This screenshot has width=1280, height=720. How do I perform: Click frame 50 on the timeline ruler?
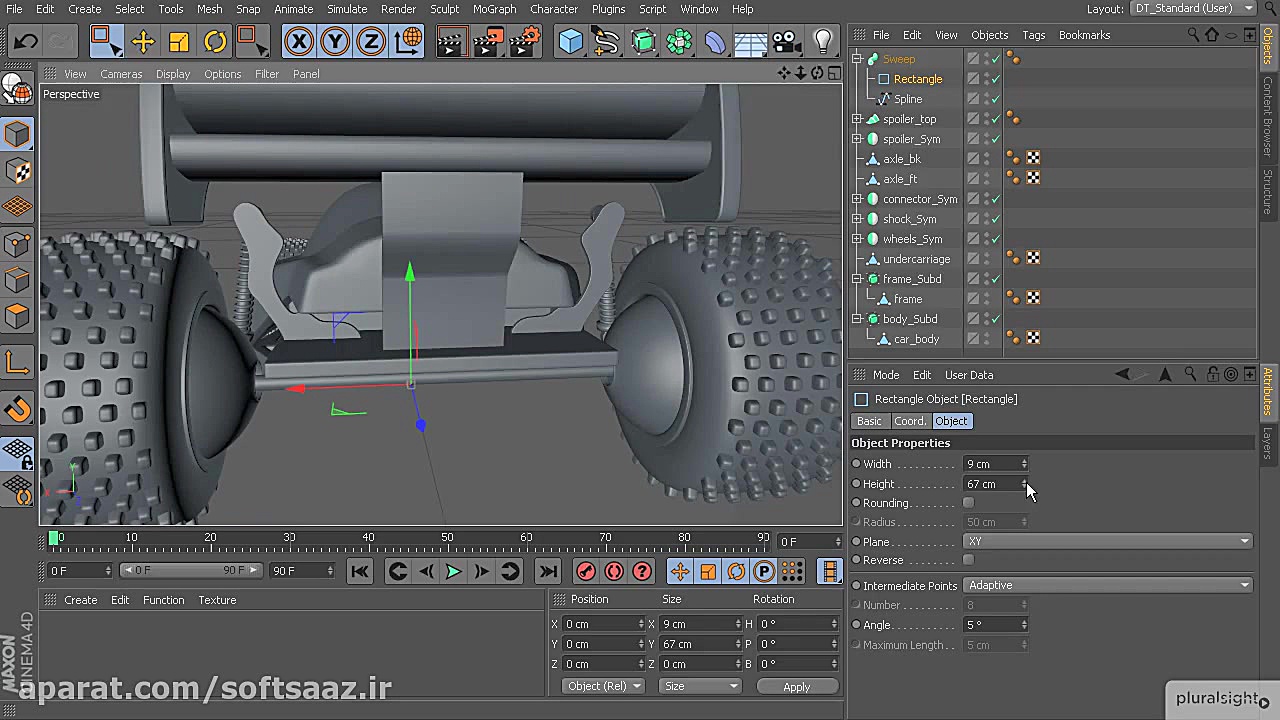pos(447,538)
